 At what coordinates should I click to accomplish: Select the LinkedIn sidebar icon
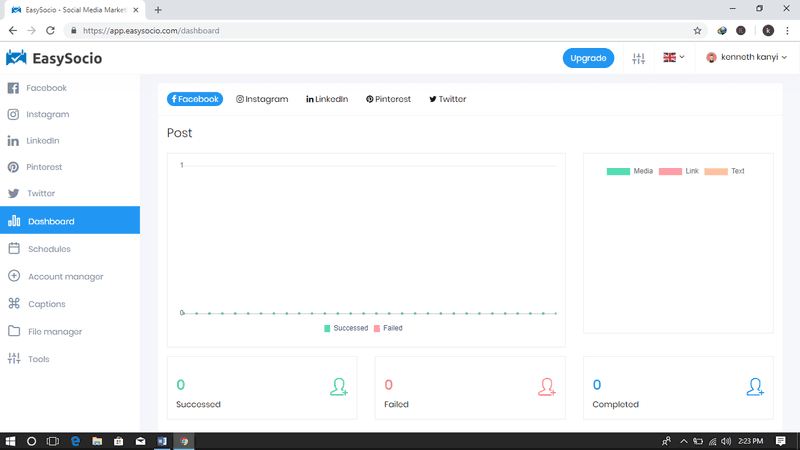pyautogui.click(x=14, y=141)
